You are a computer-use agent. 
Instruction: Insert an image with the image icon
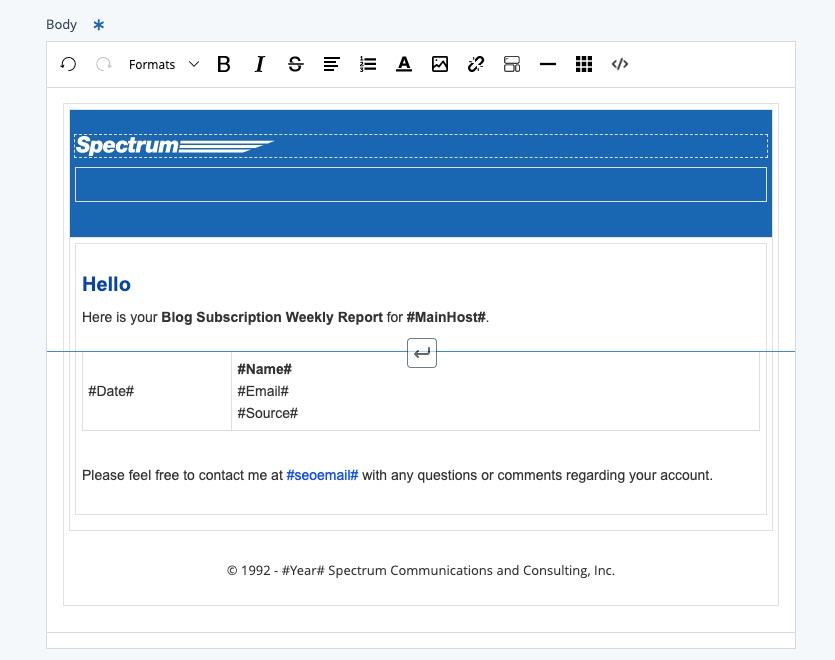pyautogui.click(x=440, y=64)
